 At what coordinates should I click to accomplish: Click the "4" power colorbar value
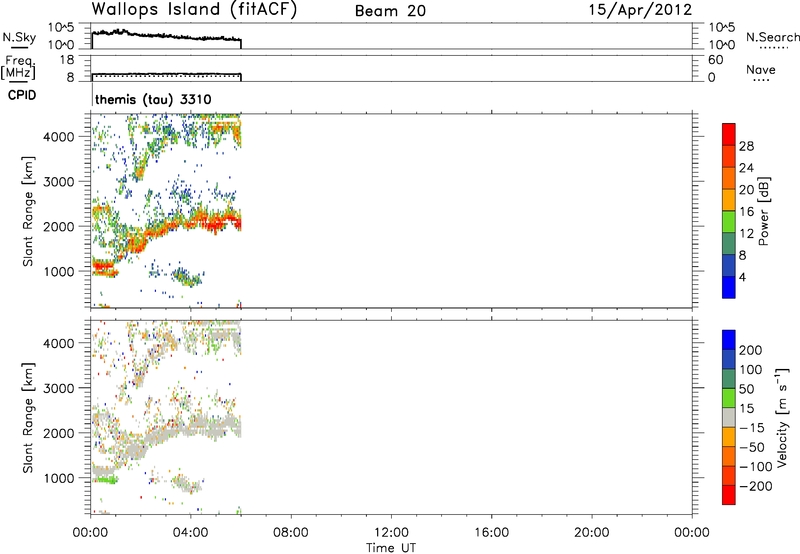point(742,277)
